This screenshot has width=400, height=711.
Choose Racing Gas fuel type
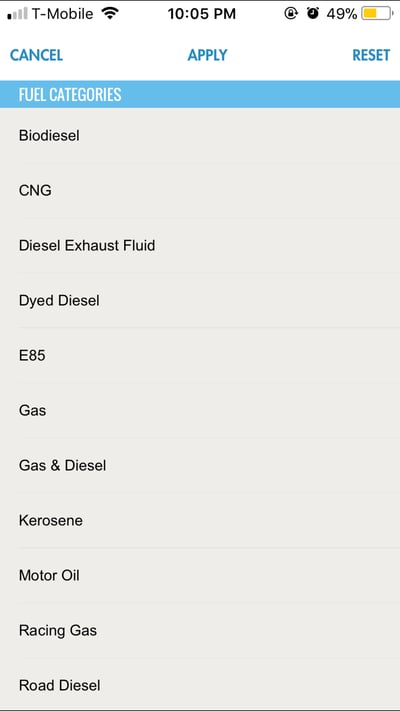[200, 630]
